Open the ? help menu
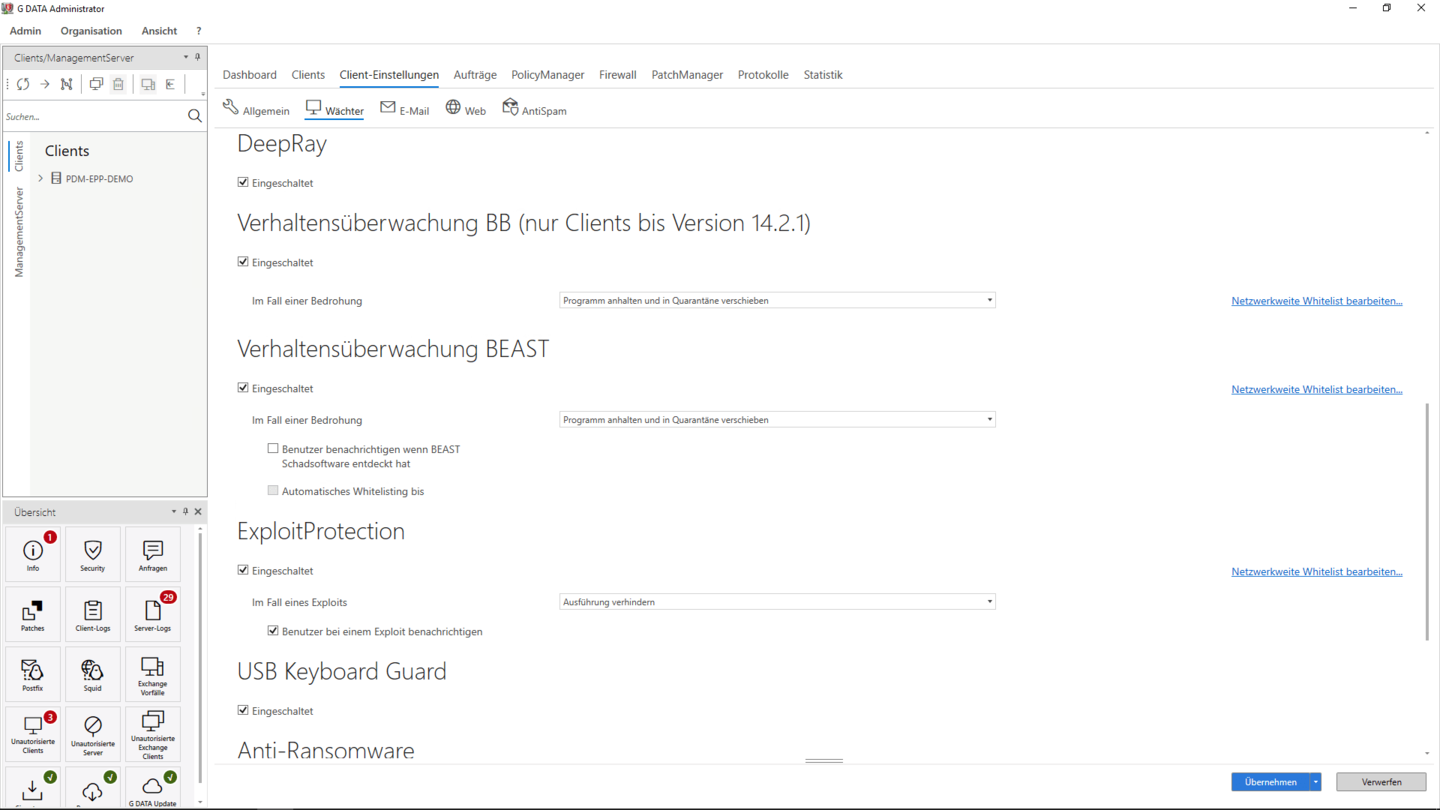The image size is (1440, 810). click(x=198, y=31)
